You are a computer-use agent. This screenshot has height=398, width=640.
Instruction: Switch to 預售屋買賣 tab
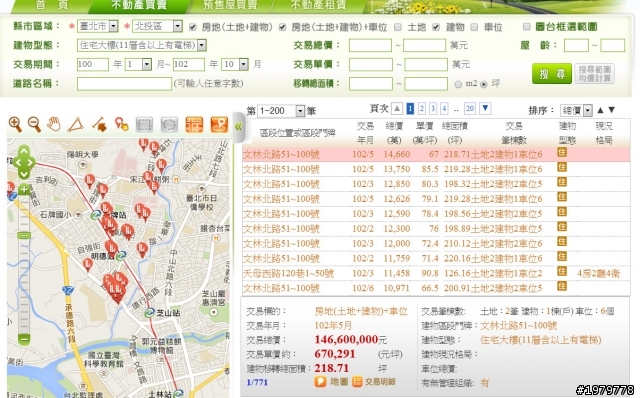[230, 5]
